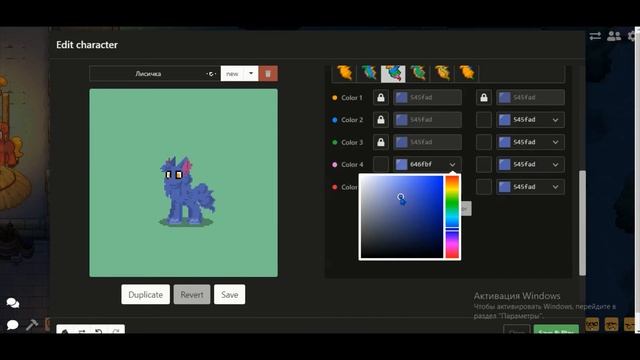Click the right-column swatch in Color 2 row
This screenshot has width=640, height=360.
504,120
